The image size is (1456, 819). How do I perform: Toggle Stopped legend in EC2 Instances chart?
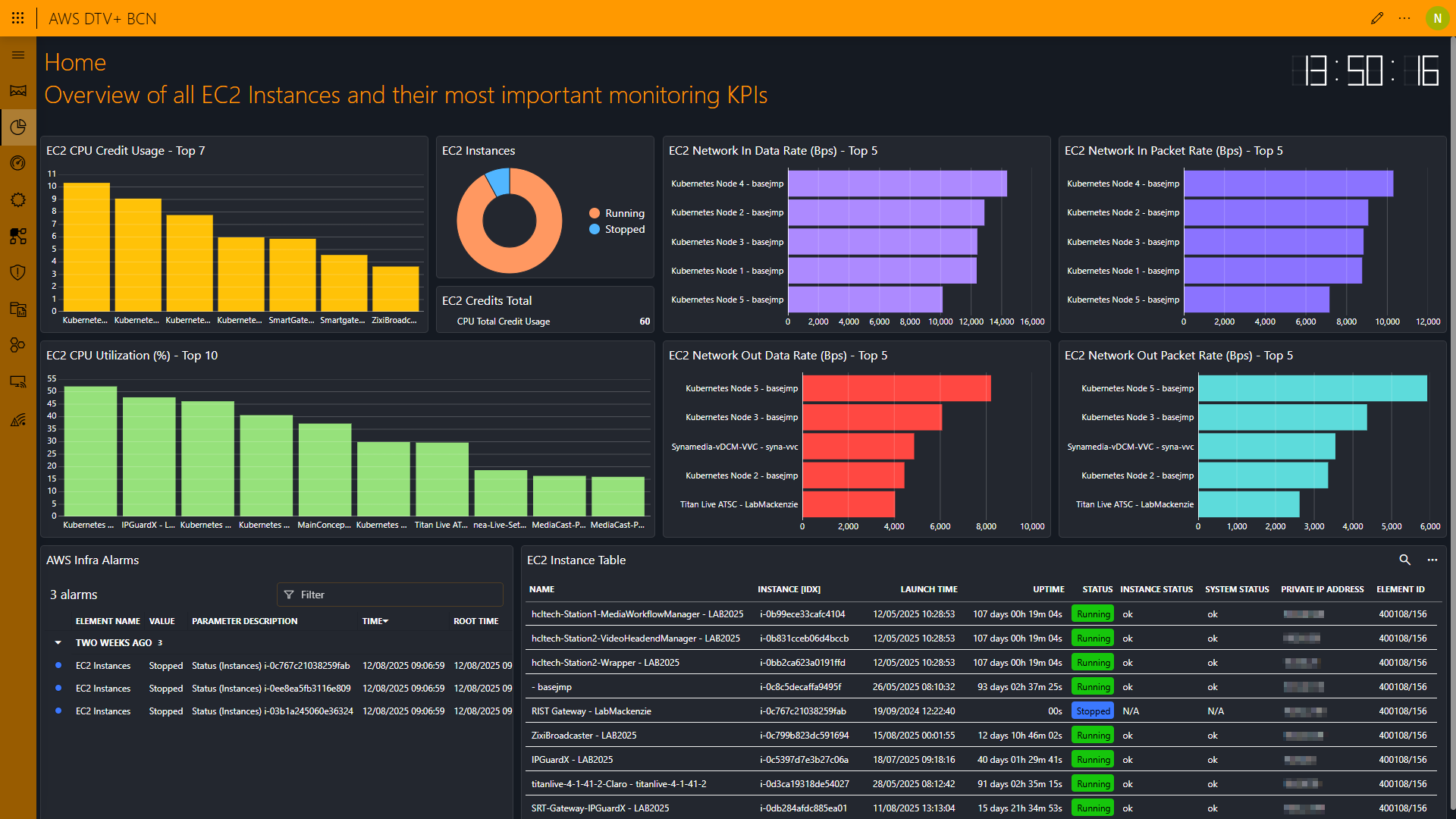point(623,229)
